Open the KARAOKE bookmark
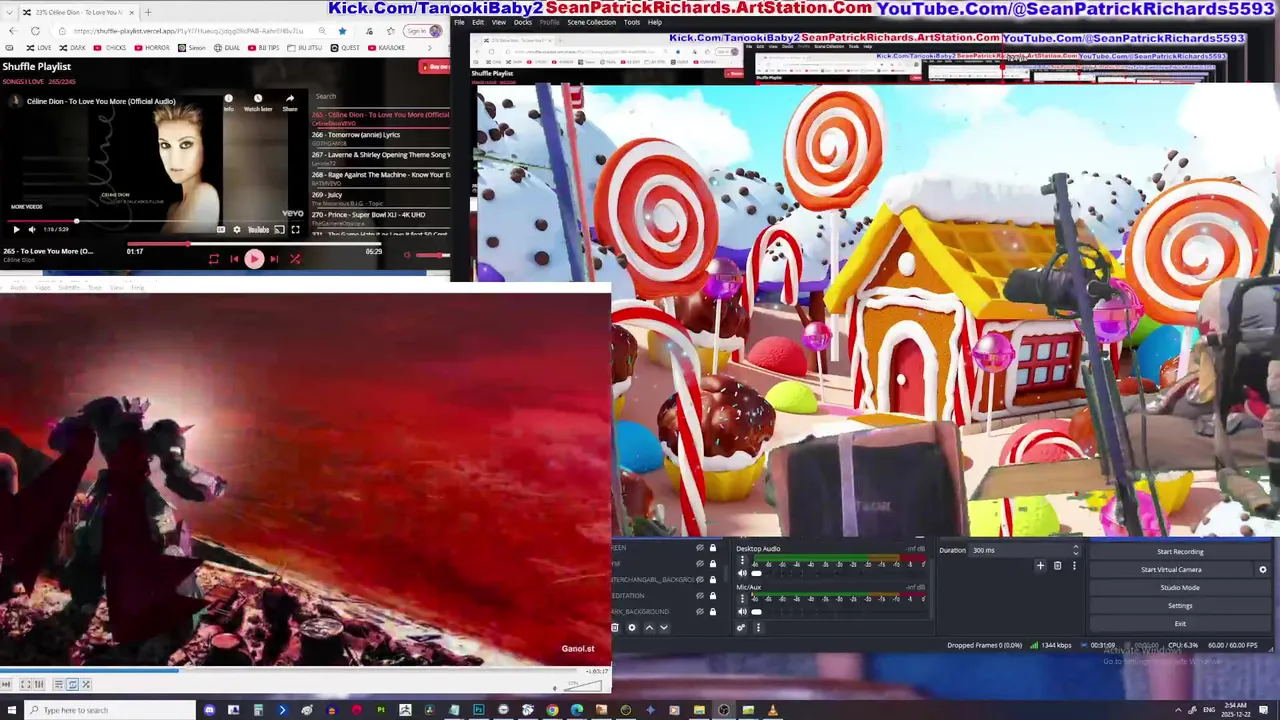 point(385,48)
